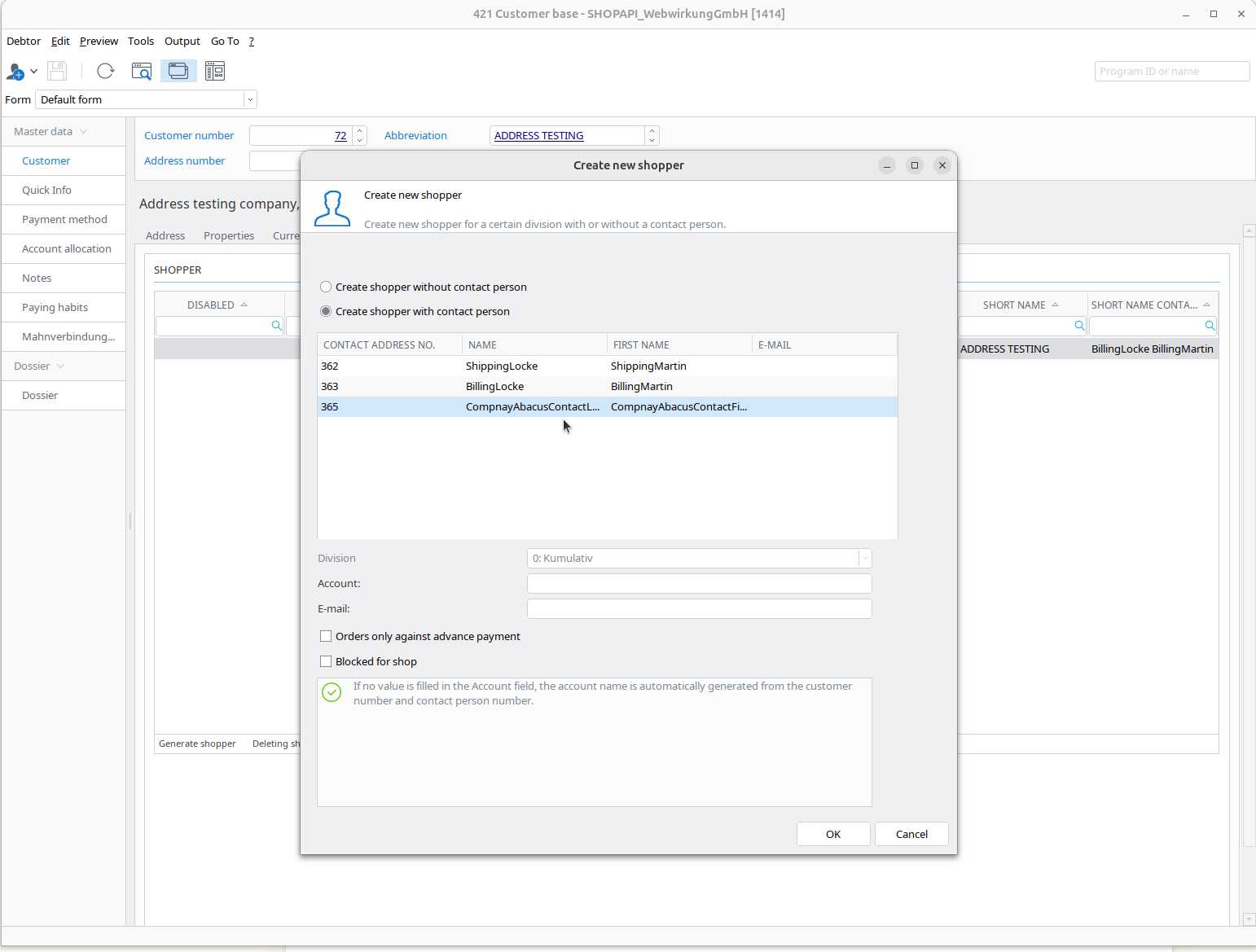Image resolution: width=1256 pixels, height=952 pixels.
Task: Click the Account input field
Action: 699,583
